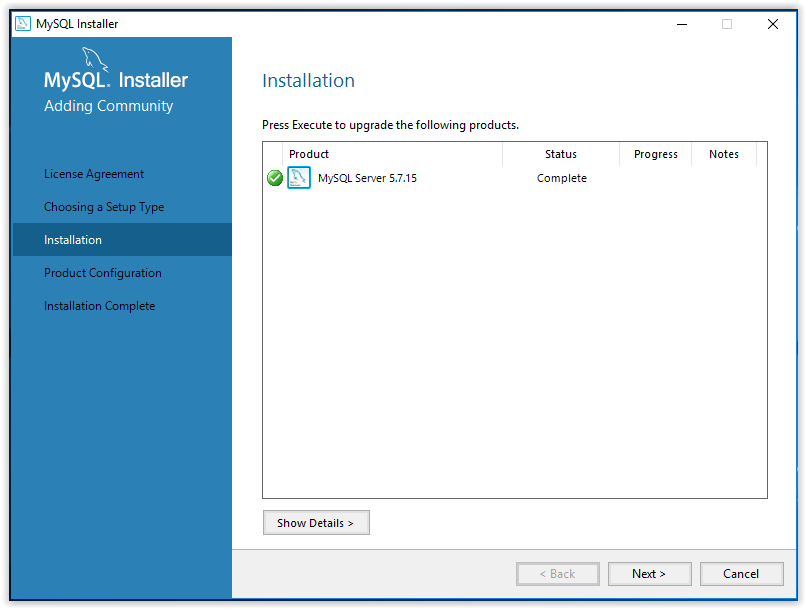Click the green checkmark status icon
Screen dimensions: 806x609
pos(274,178)
